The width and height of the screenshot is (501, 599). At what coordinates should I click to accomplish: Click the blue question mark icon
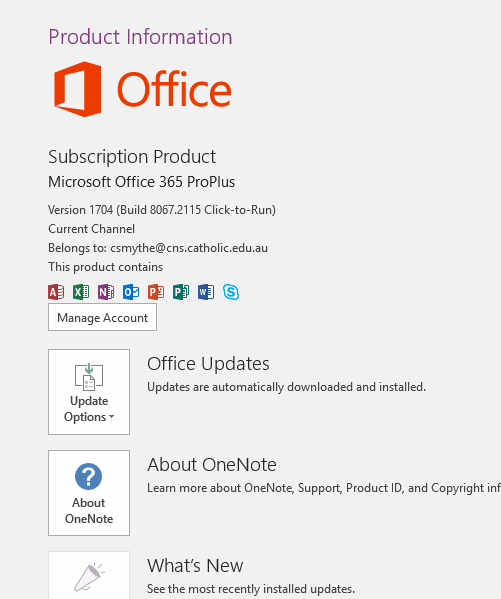89,476
